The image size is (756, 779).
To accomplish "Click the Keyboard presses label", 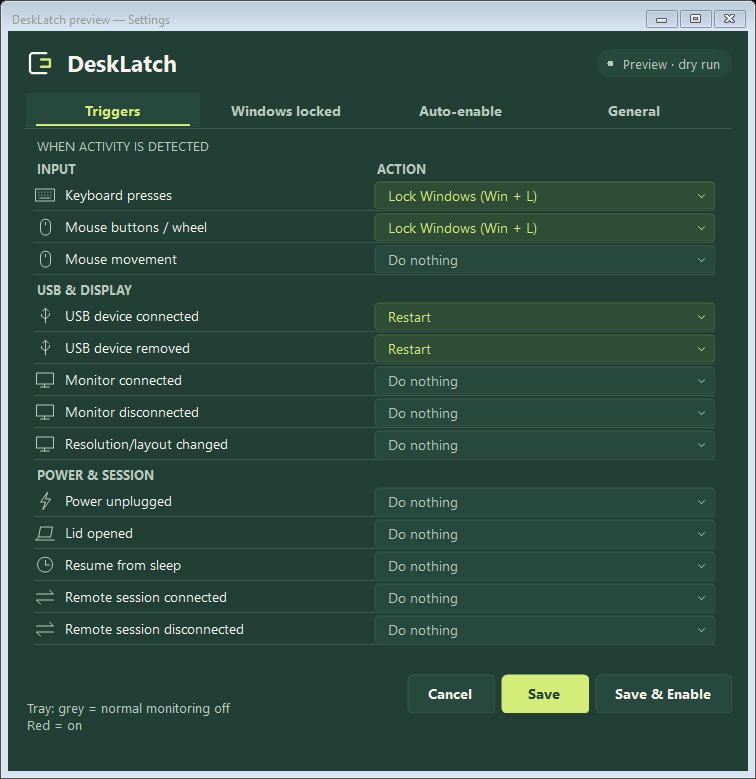I will (x=118, y=195).
